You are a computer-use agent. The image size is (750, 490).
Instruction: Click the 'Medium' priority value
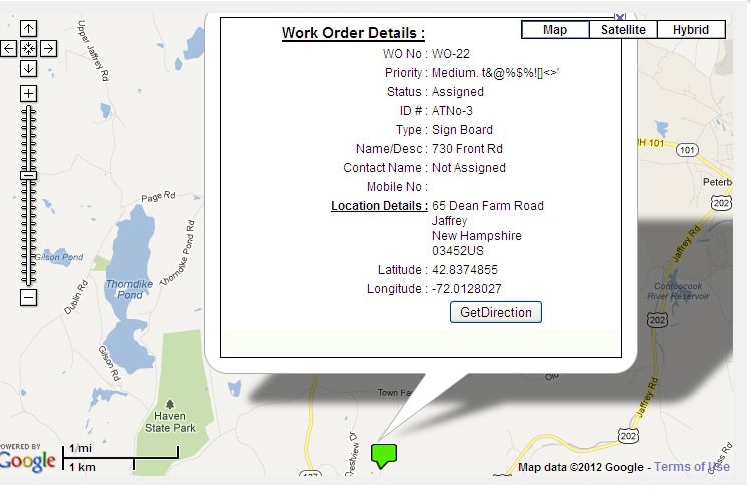coord(454,73)
